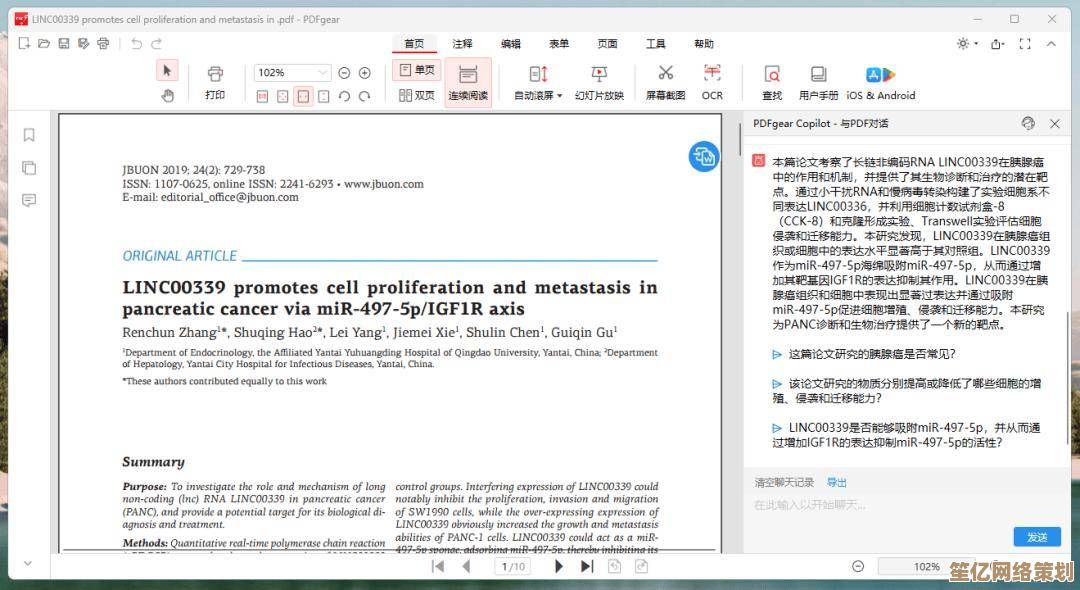Select the hand pan tool
The height and width of the screenshot is (590, 1080).
[x=167, y=96]
